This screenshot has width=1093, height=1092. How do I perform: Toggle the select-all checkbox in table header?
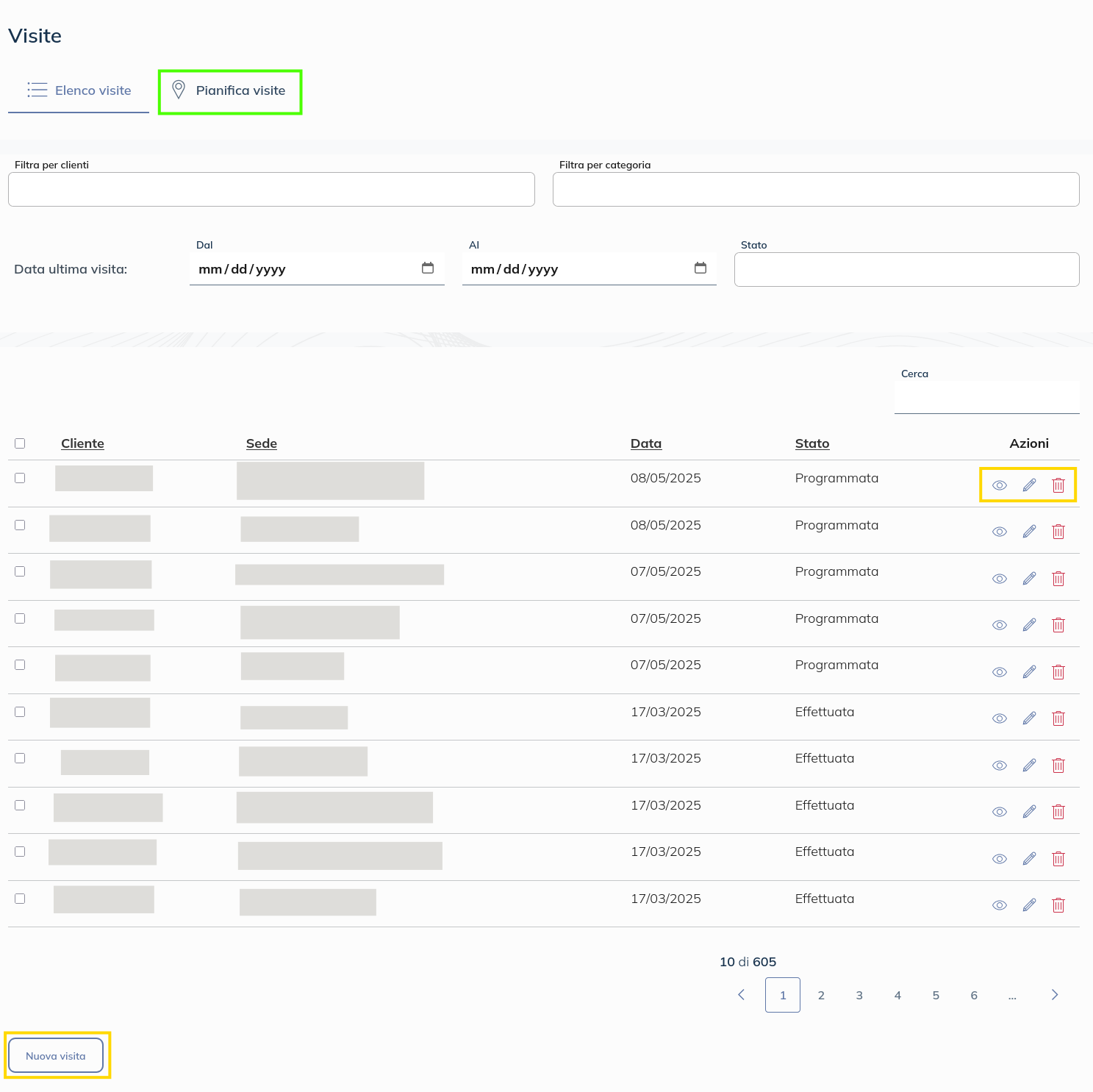20,443
